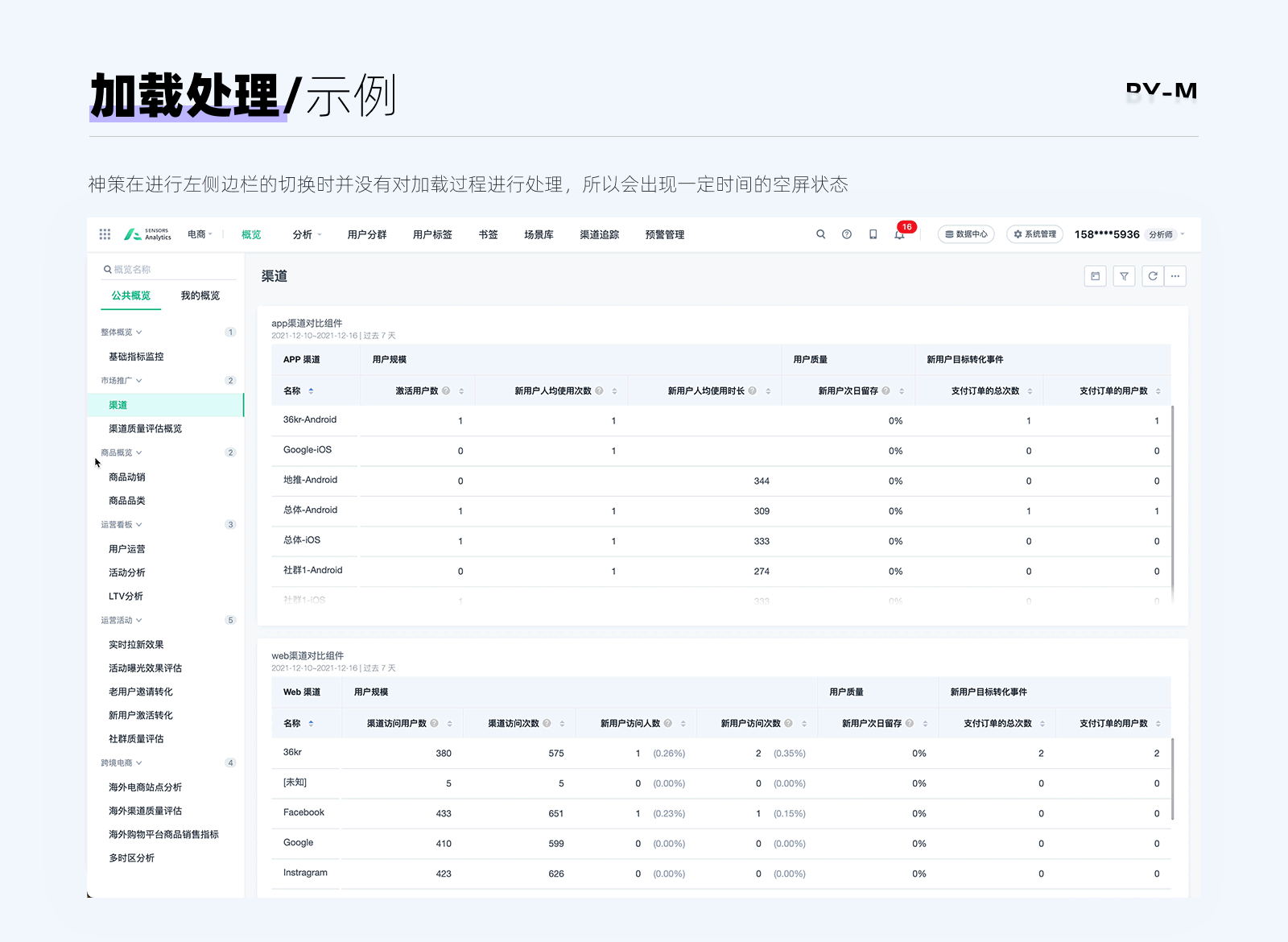This screenshot has width=1288, height=942.
Task: Open the 电商 project dropdown
Action: (200, 234)
